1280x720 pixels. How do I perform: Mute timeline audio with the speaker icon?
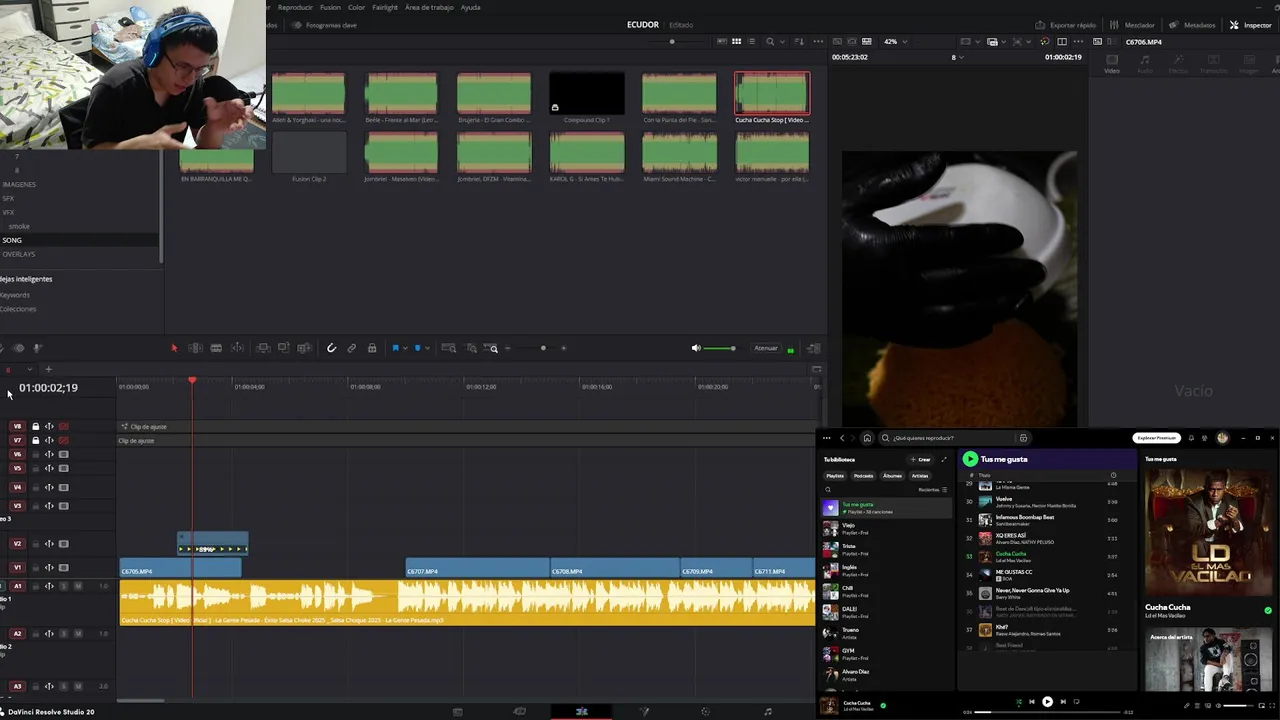696,348
